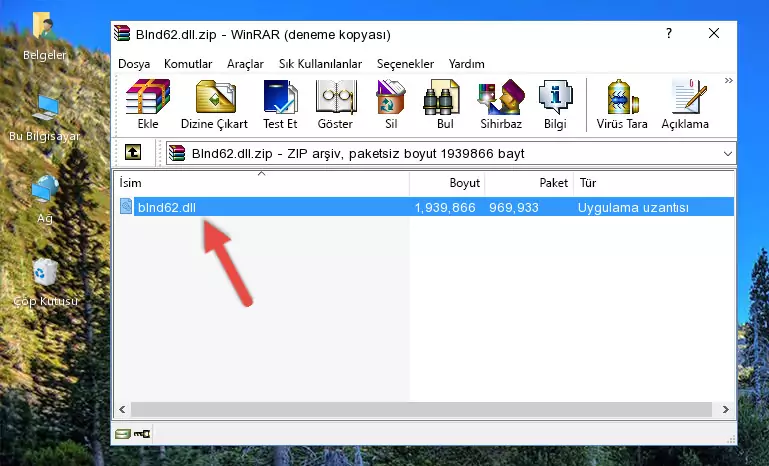Open the Göster (View) tool
Image resolution: width=769 pixels, height=466 pixels.
[335, 104]
